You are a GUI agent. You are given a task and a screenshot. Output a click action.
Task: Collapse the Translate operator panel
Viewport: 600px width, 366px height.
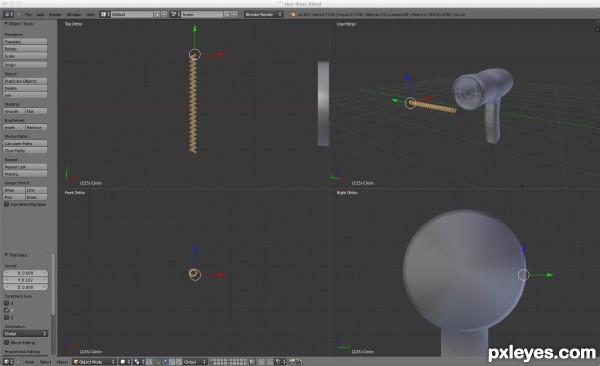tap(6, 255)
